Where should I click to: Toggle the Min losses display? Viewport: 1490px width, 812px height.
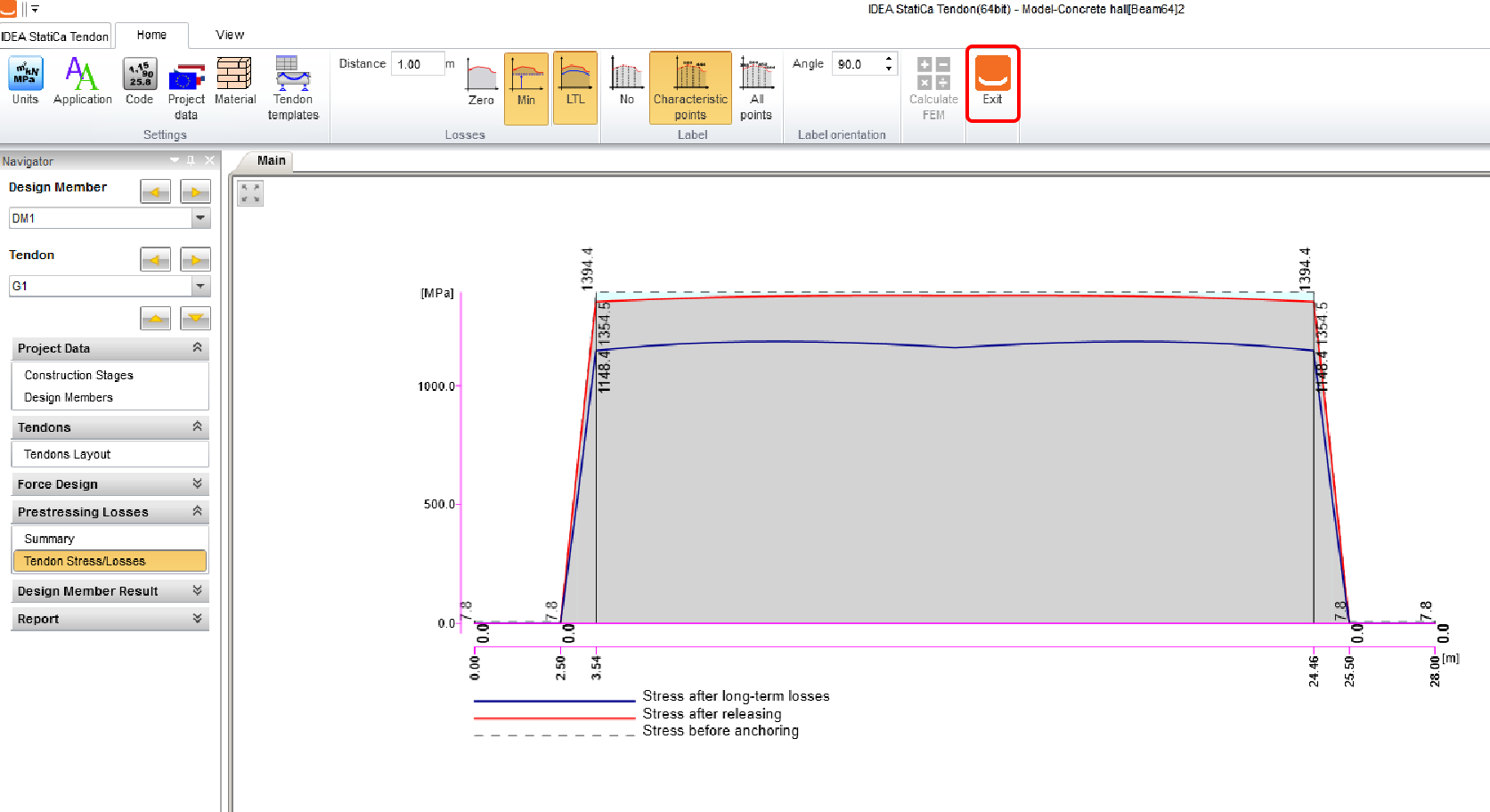(x=526, y=86)
